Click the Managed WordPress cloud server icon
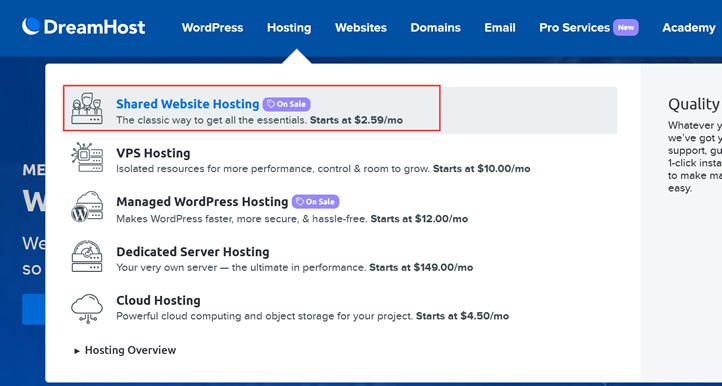The height and width of the screenshot is (386, 722). tap(87, 207)
